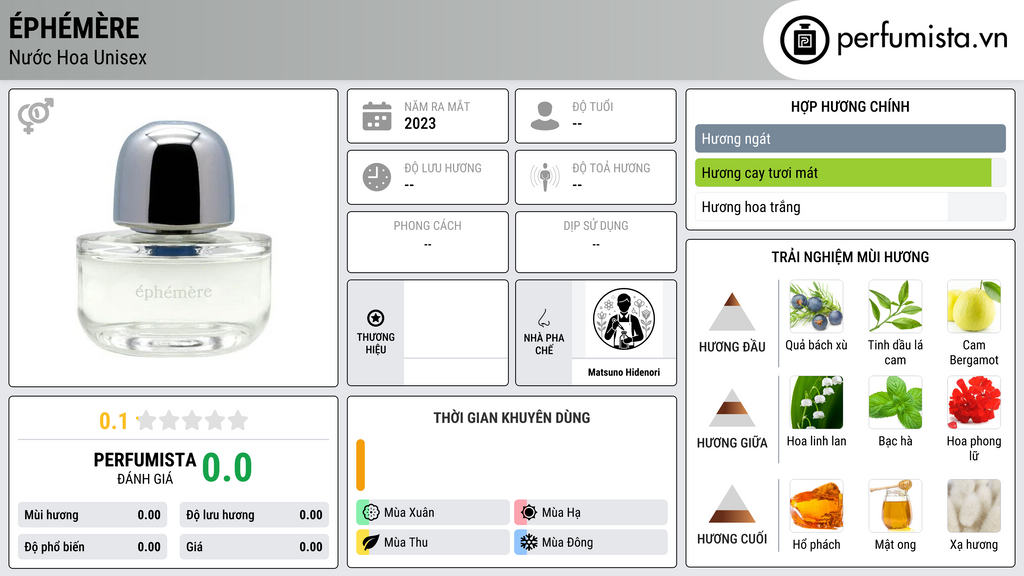Select the Hoa phong lữ red flower image
The height and width of the screenshot is (576, 1024).
[974, 402]
